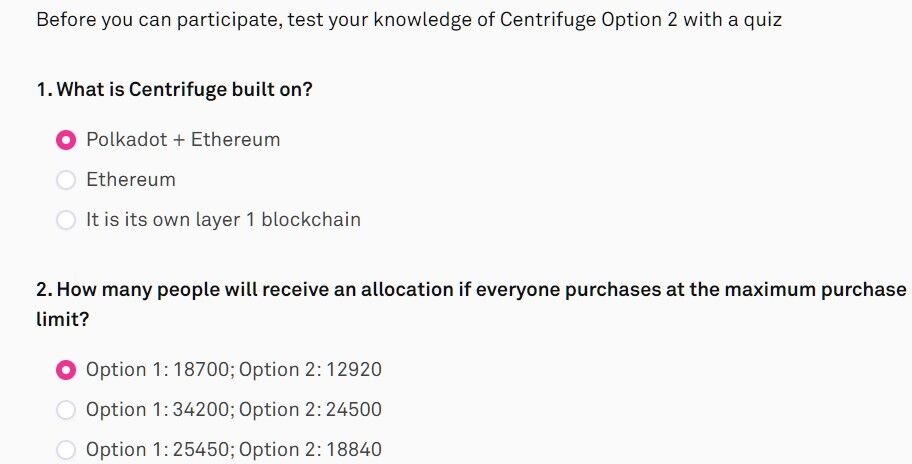The width and height of the screenshot is (912, 464).
Task: Click the "It is its own layer 1 blockchain" text
Action: click(x=223, y=220)
